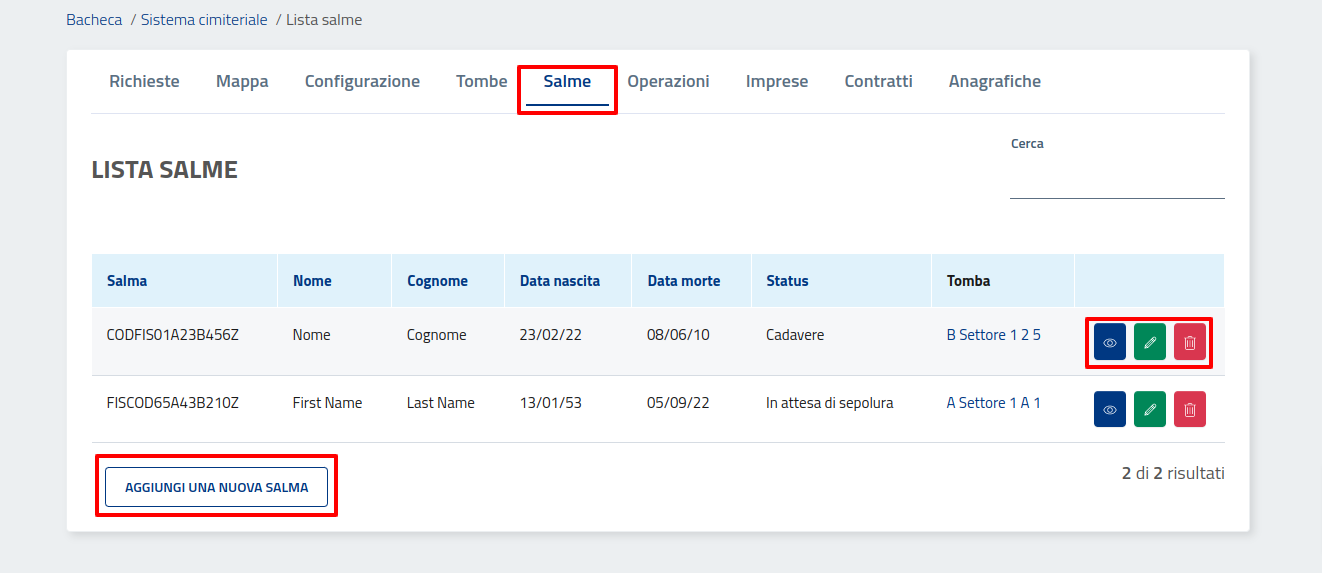Viewport: 1322px width, 573px height.
Task: Edit the FISCOD65A43B210Z salma record
Action: 1149,409
